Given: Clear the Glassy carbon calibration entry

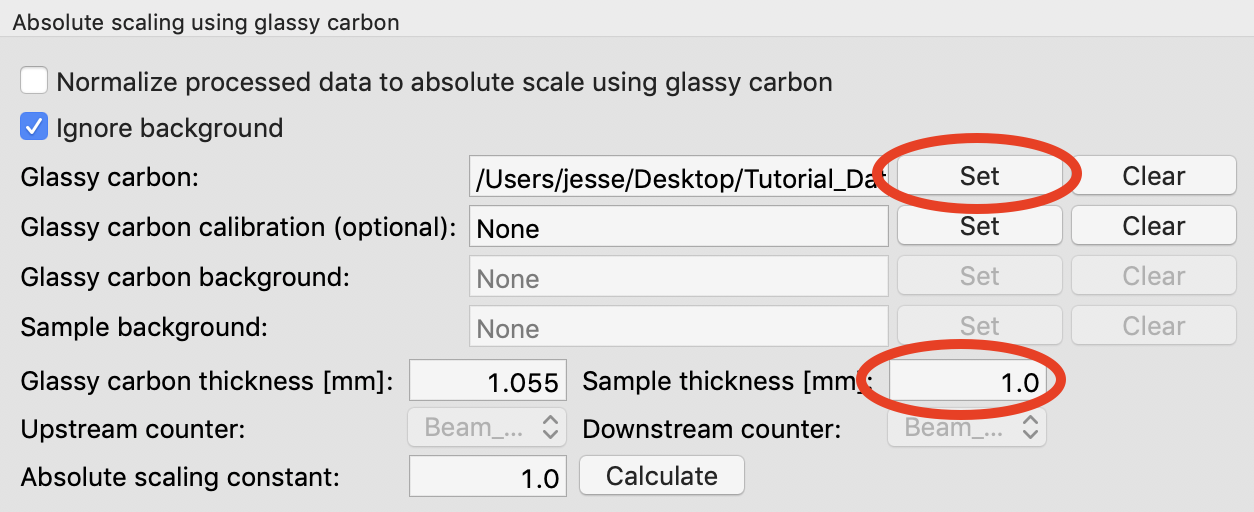Looking at the screenshot, I should (1153, 226).
